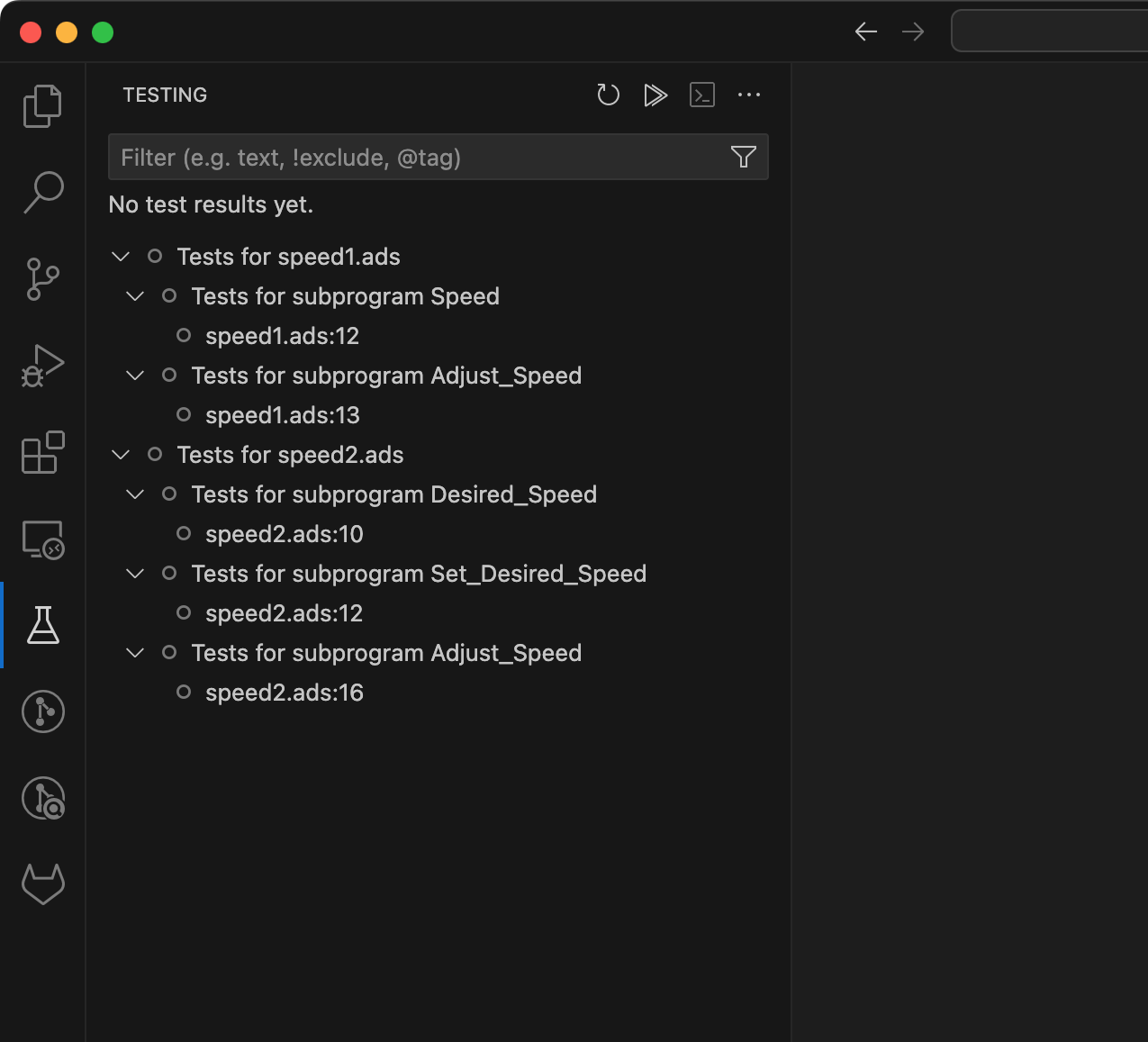The image size is (1148, 1042).
Task: Refresh tests with the circular arrow
Action: pos(609,95)
